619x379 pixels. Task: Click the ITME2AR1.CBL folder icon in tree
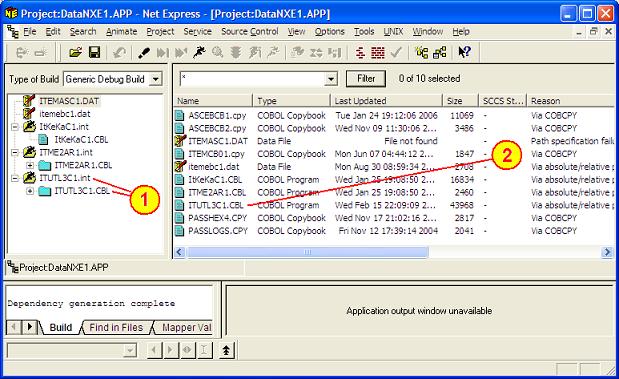click(45, 165)
